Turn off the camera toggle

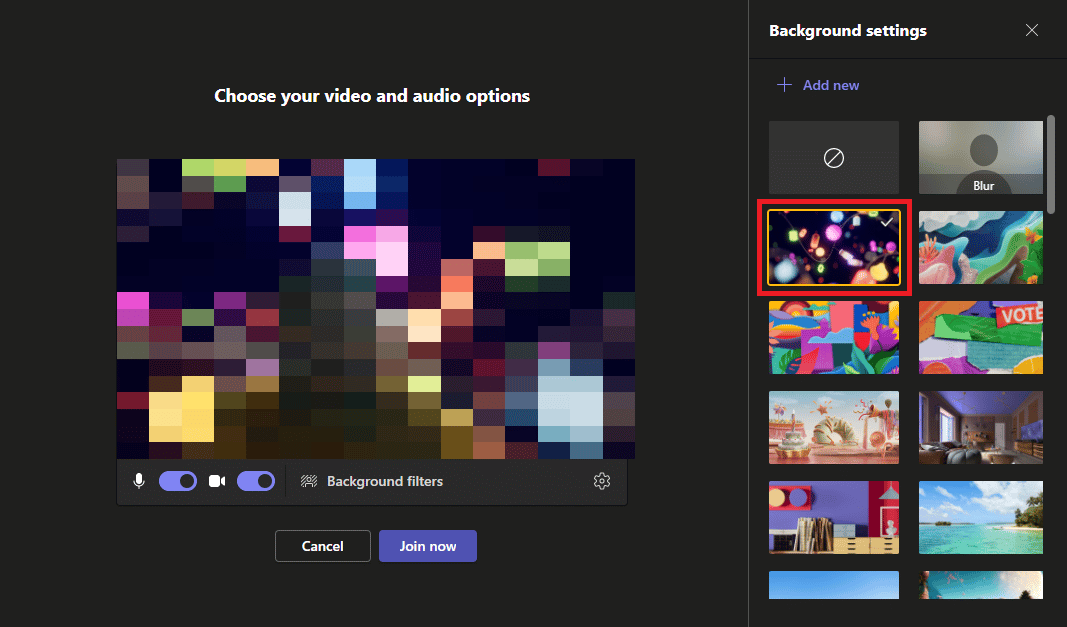(x=256, y=481)
